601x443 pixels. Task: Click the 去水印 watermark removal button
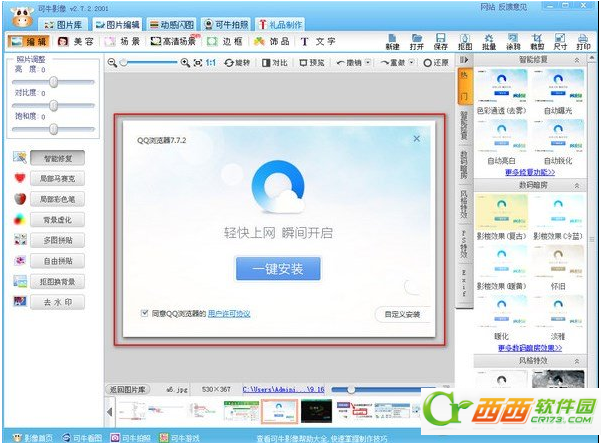pos(57,302)
